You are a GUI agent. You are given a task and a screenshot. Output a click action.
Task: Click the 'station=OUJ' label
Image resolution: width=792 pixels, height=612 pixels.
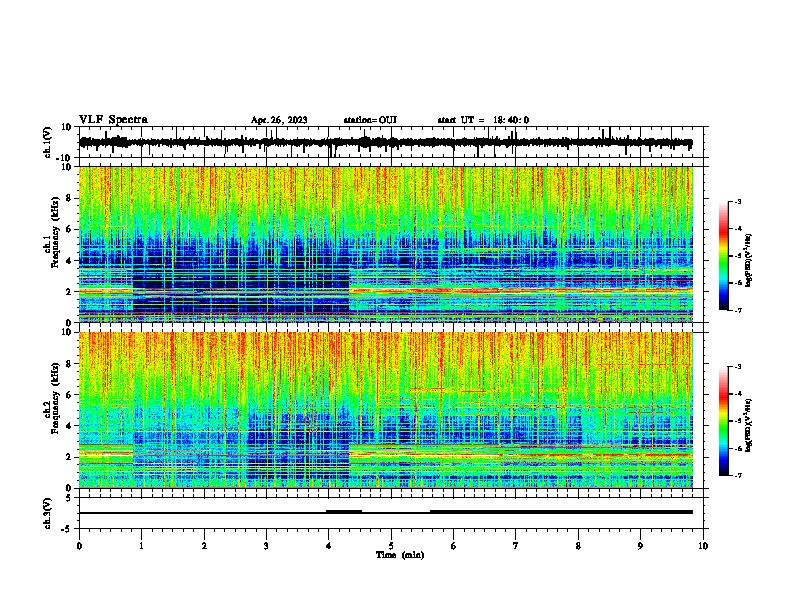[370, 120]
